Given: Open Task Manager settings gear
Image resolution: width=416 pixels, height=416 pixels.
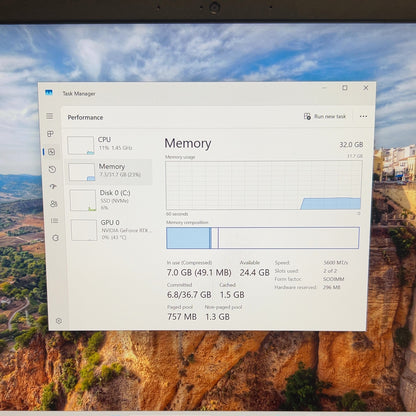Looking at the screenshot, I should tap(59, 321).
